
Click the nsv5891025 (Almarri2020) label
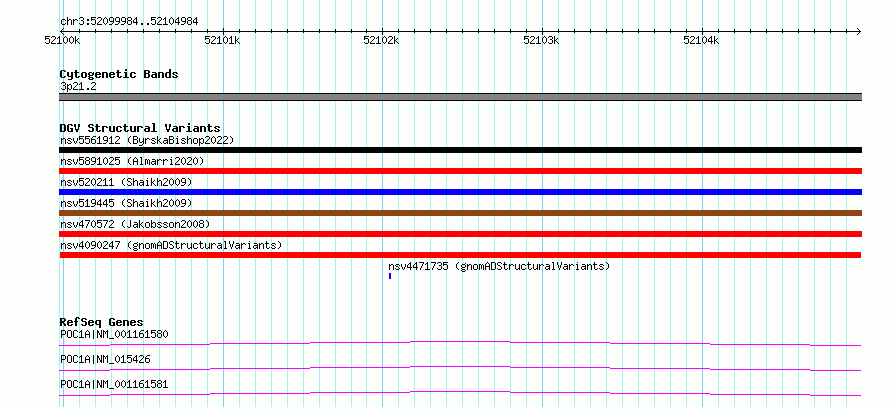(132, 161)
